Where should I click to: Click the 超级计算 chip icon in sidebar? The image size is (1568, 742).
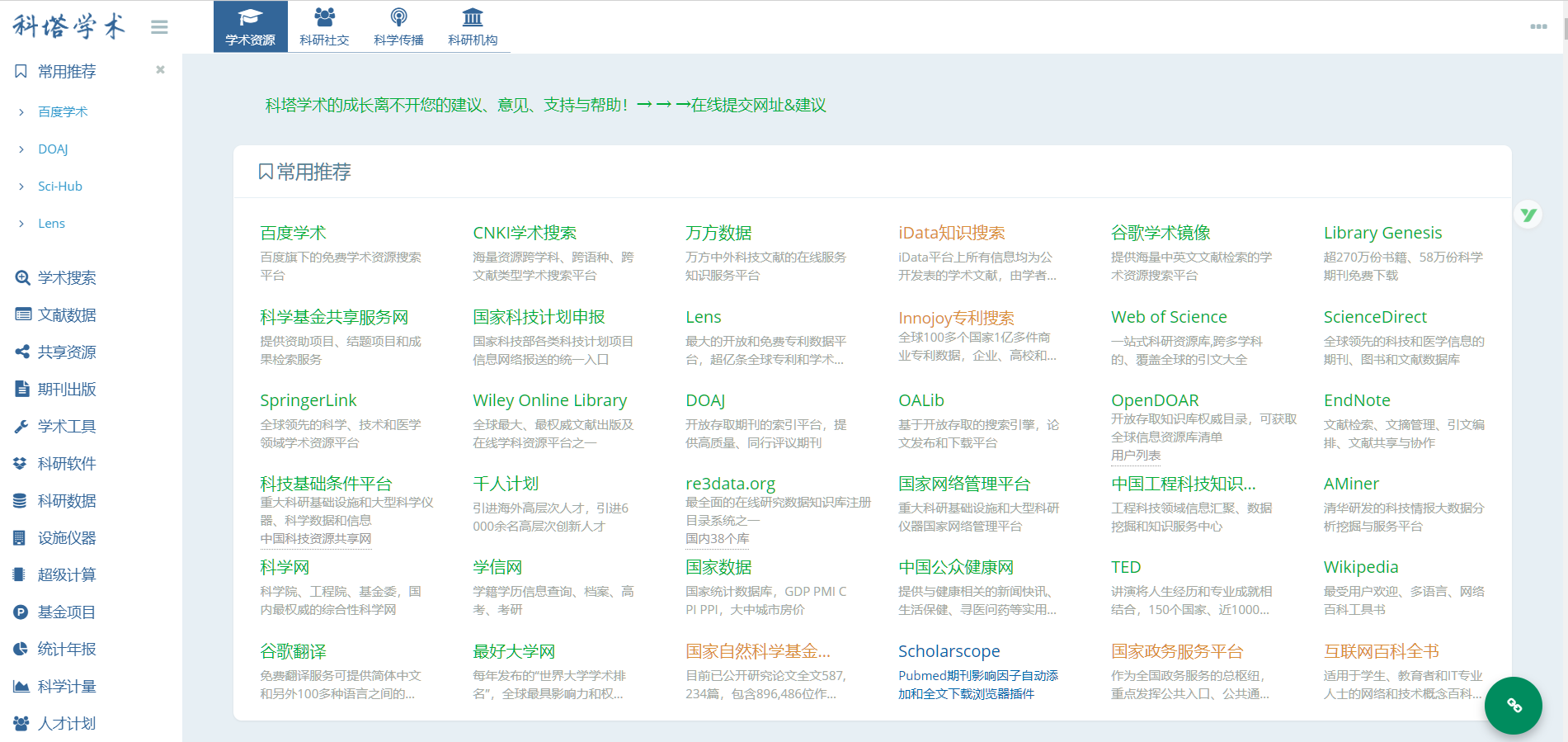pyautogui.click(x=19, y=574)
